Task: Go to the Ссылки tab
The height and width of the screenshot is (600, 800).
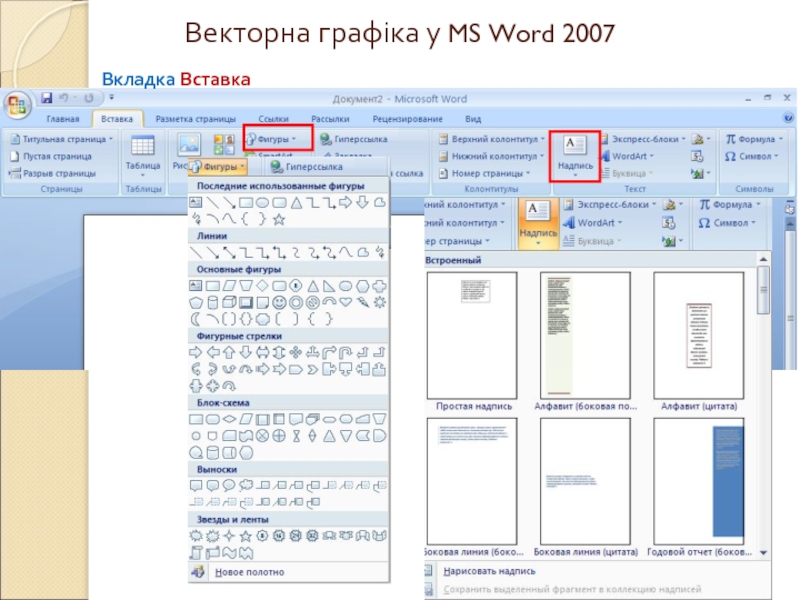Action: tap(273, 119)
